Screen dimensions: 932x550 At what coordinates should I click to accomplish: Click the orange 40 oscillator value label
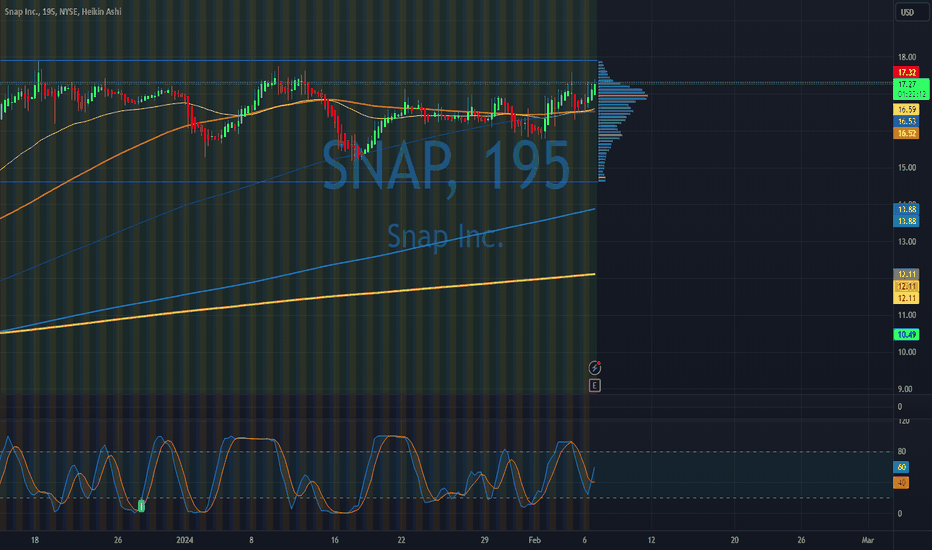[901, 483]
